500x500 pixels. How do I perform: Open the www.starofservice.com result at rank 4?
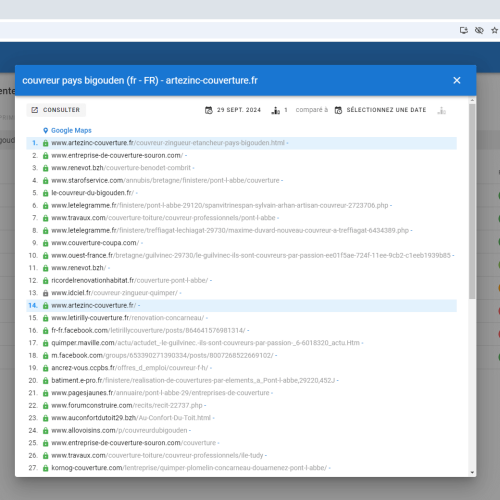click(x=165, y=180)
